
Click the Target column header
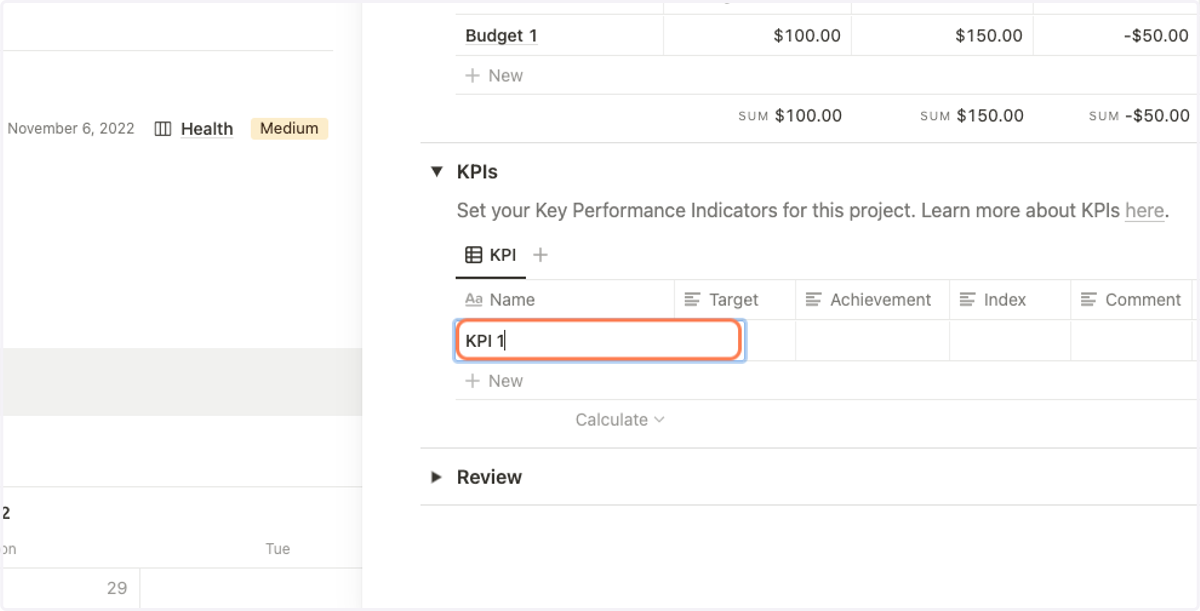735,300
